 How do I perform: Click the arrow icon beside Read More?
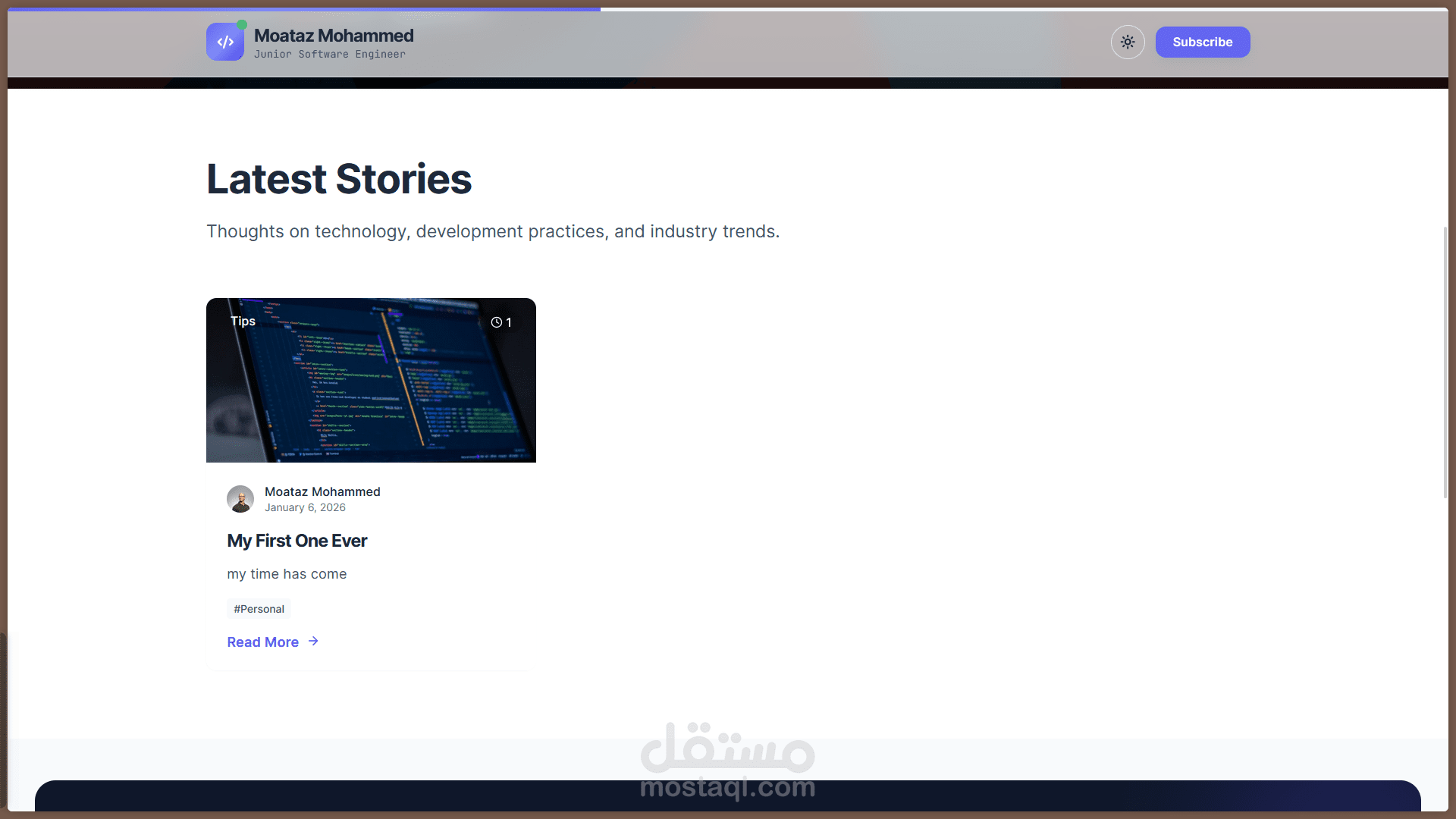[313, 642]
